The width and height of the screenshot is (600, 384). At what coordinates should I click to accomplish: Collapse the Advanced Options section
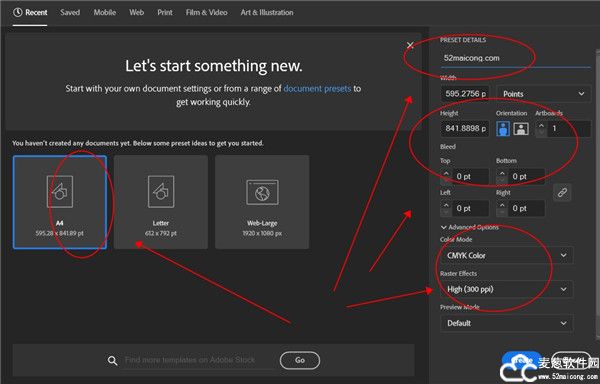point(470,227)
